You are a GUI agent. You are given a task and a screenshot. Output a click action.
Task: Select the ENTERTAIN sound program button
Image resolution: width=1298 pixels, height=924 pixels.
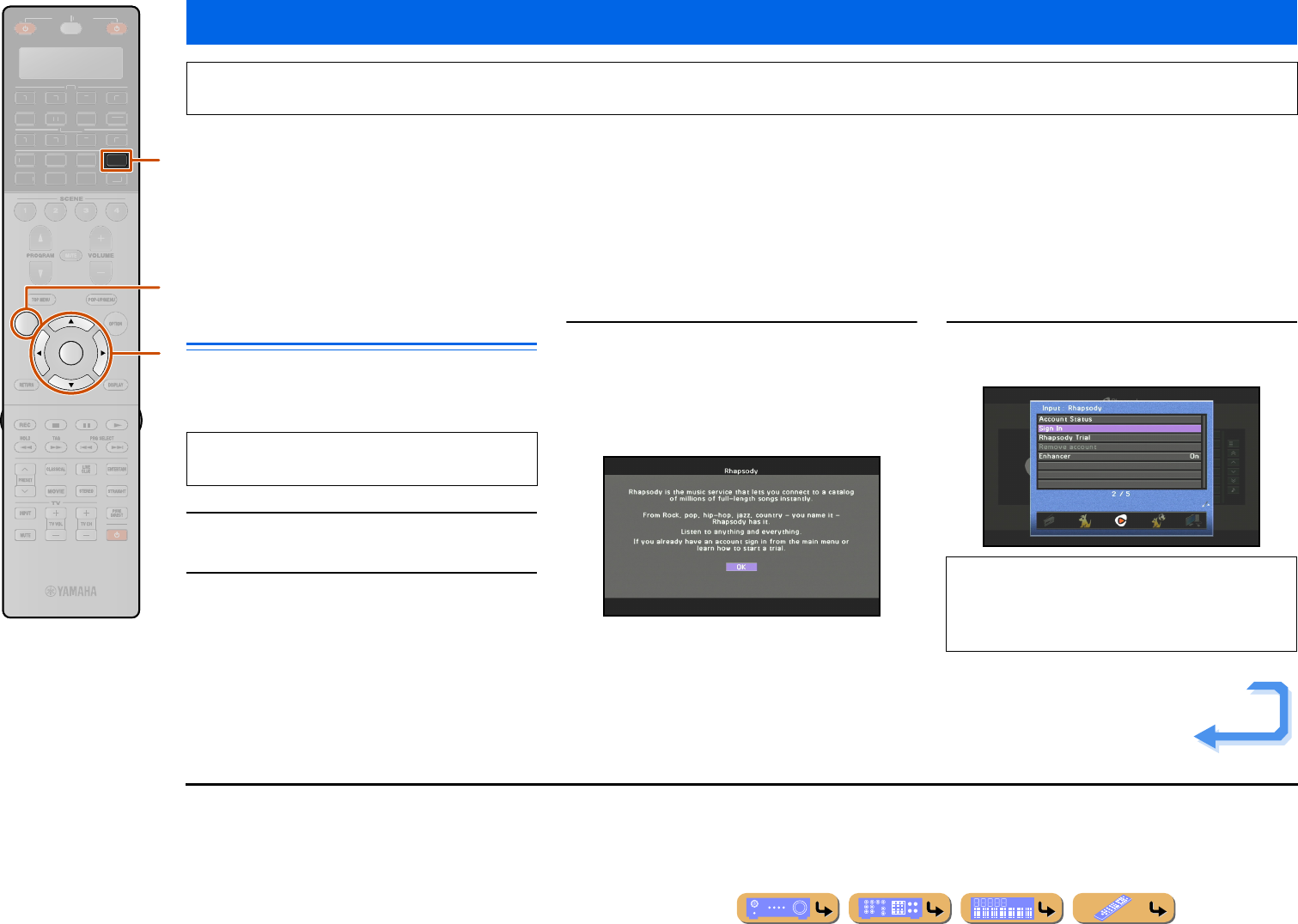(117, 469)
